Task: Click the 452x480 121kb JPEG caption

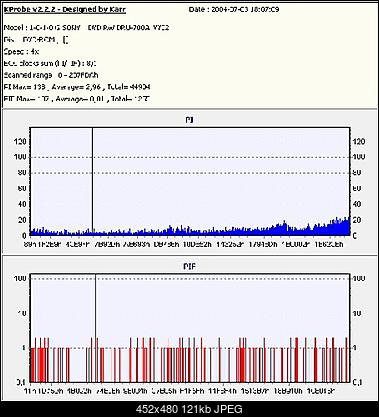Action: point(189,409)
